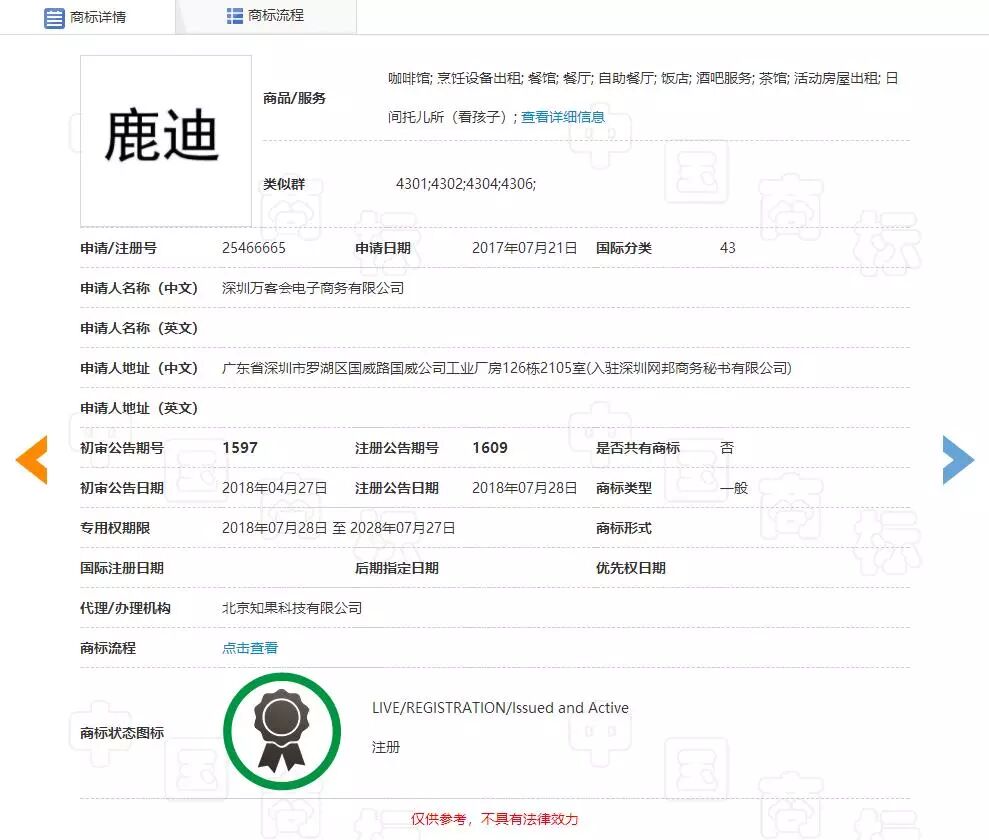This screenshot has height=840, width=989.
Task: Click LIVE/REGISTRATION/Issued and Active status text
Action: pos(500,708)
